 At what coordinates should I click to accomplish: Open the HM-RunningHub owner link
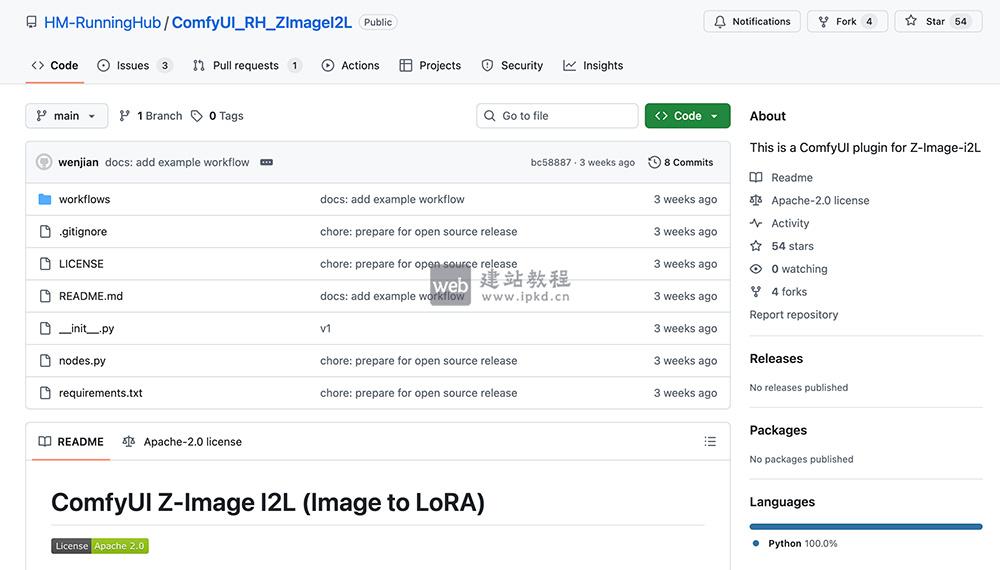(x=102, y=22)
